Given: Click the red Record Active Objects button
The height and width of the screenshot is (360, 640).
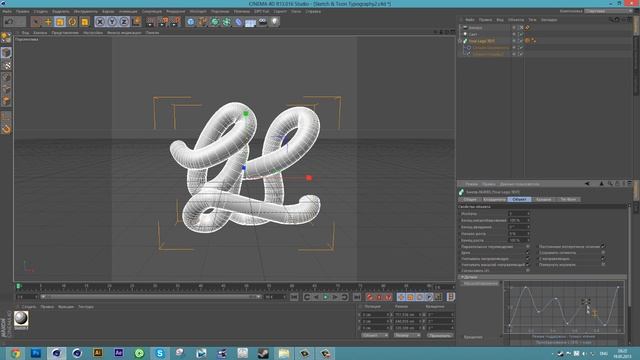Looking at the screenshot, I should coord(370,297).
